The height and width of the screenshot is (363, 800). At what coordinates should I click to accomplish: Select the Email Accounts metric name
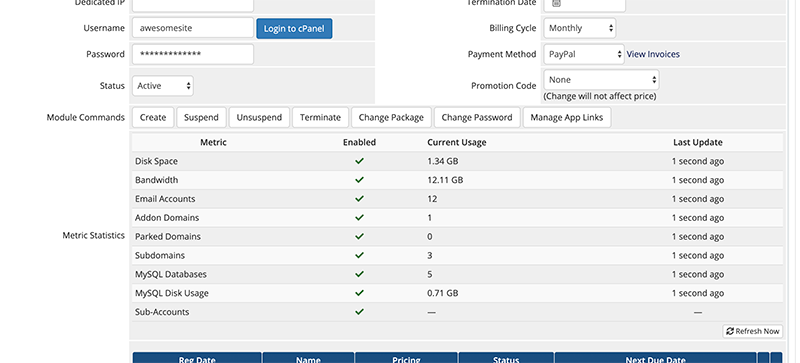coord(165,199)
